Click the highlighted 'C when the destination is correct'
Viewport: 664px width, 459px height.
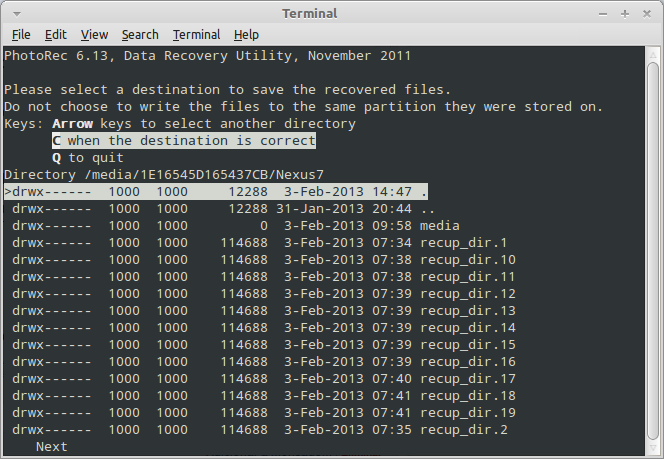click(x=184, y=141)
